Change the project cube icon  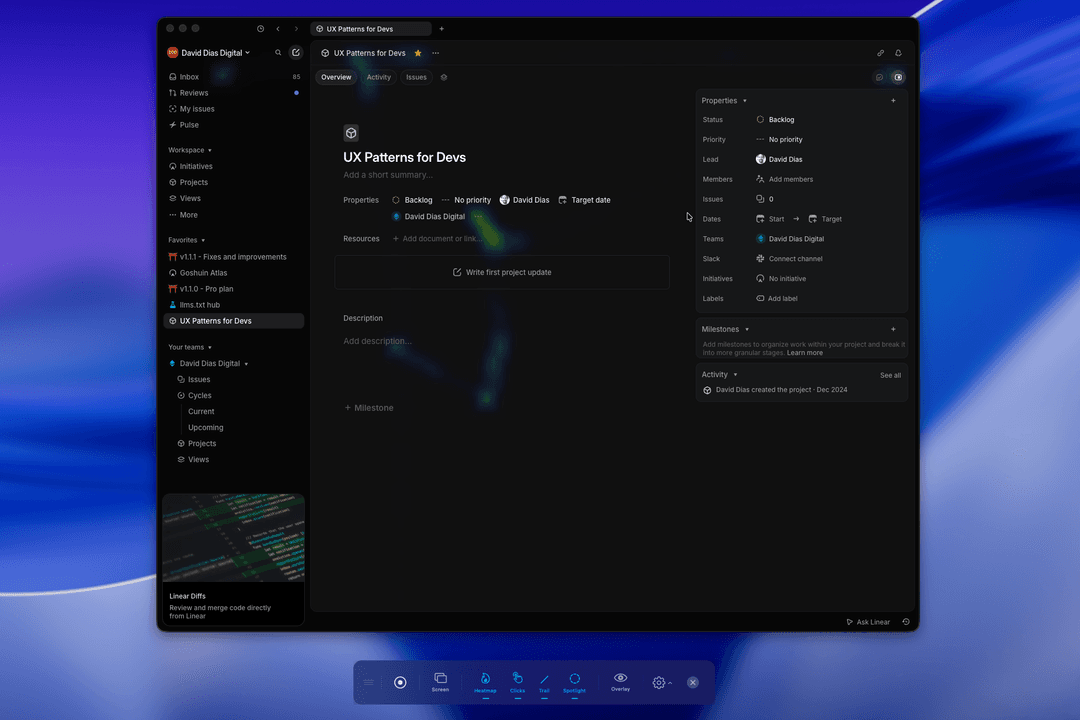[351, 133]
